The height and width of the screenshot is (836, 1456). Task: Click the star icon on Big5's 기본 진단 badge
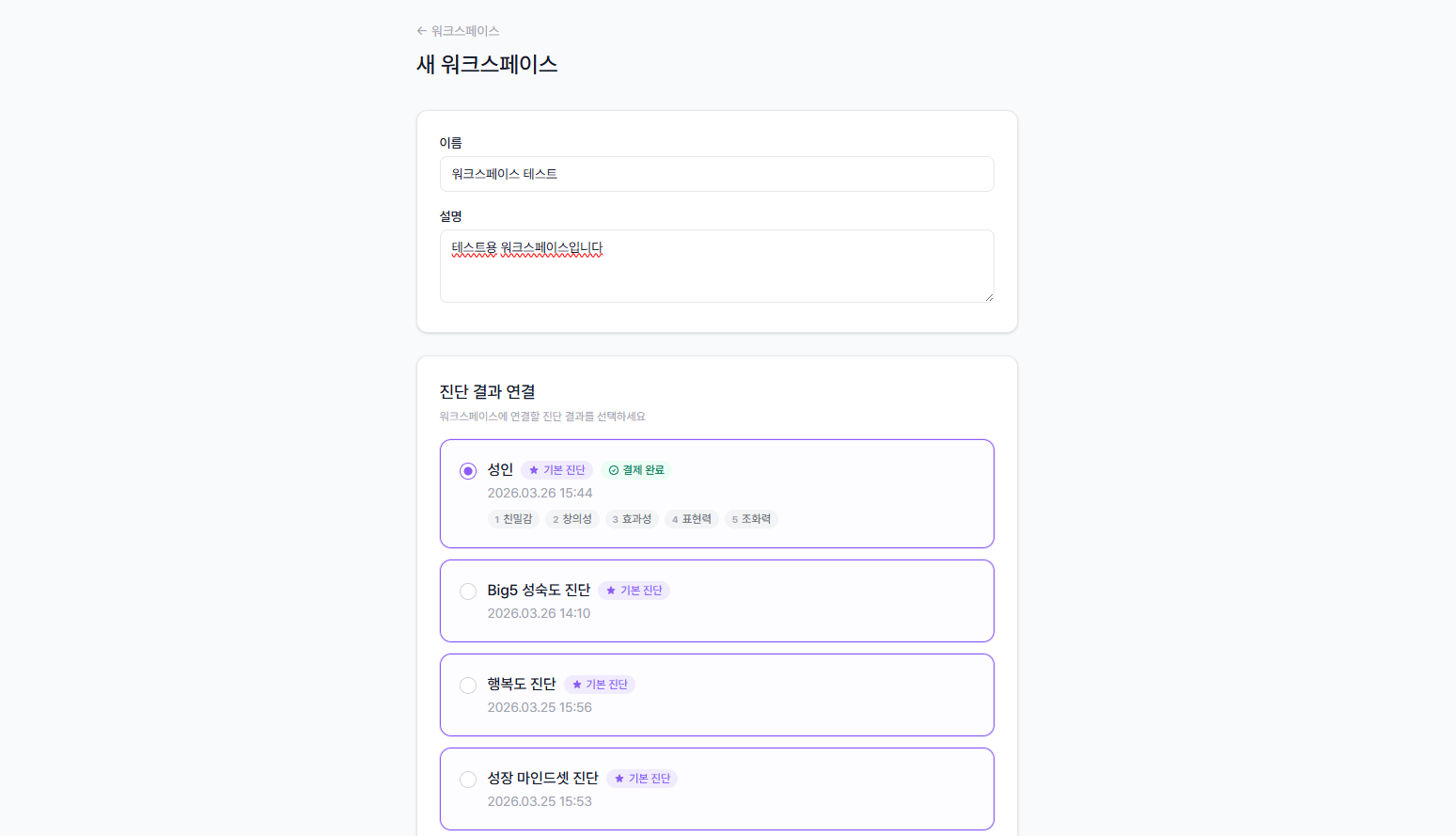613,590
